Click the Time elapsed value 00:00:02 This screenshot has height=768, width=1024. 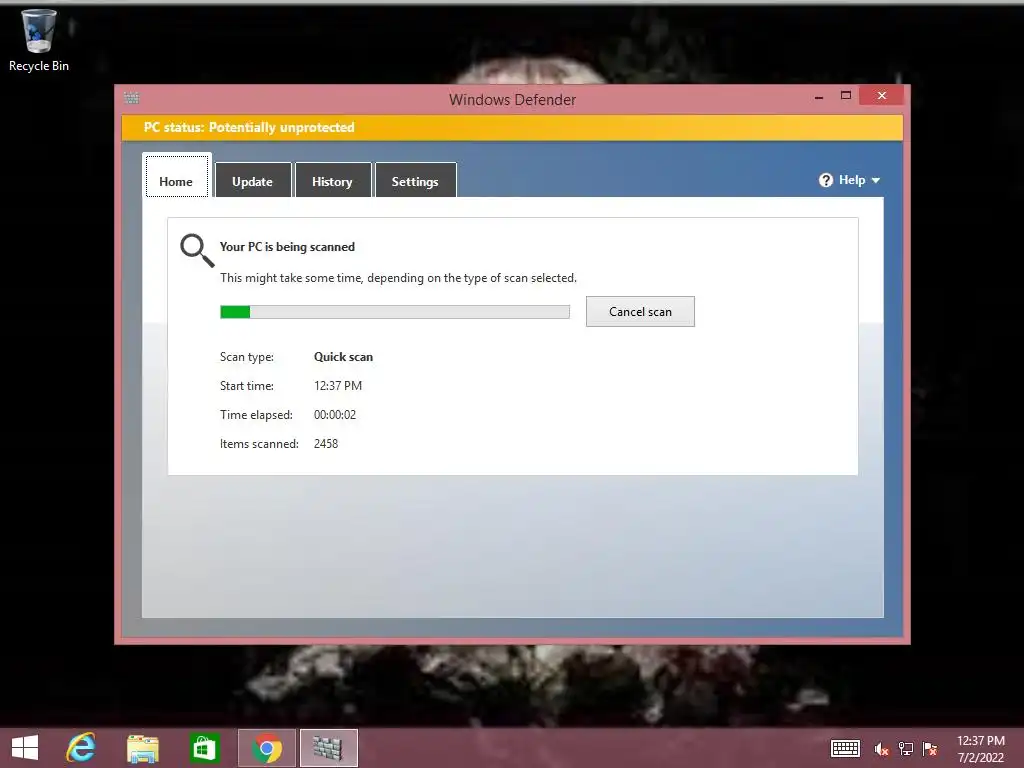[x=335, y=415]
